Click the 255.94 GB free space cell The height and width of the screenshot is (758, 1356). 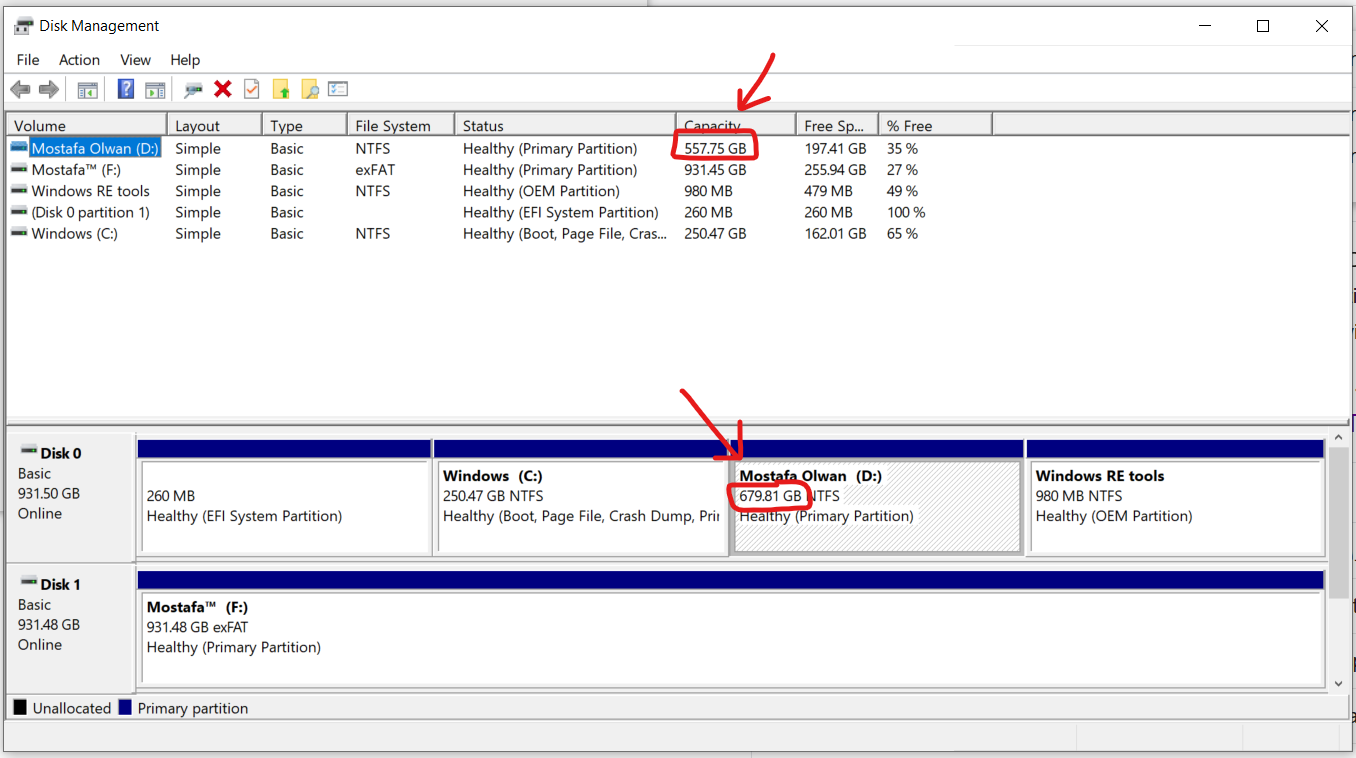click(835, 170)
